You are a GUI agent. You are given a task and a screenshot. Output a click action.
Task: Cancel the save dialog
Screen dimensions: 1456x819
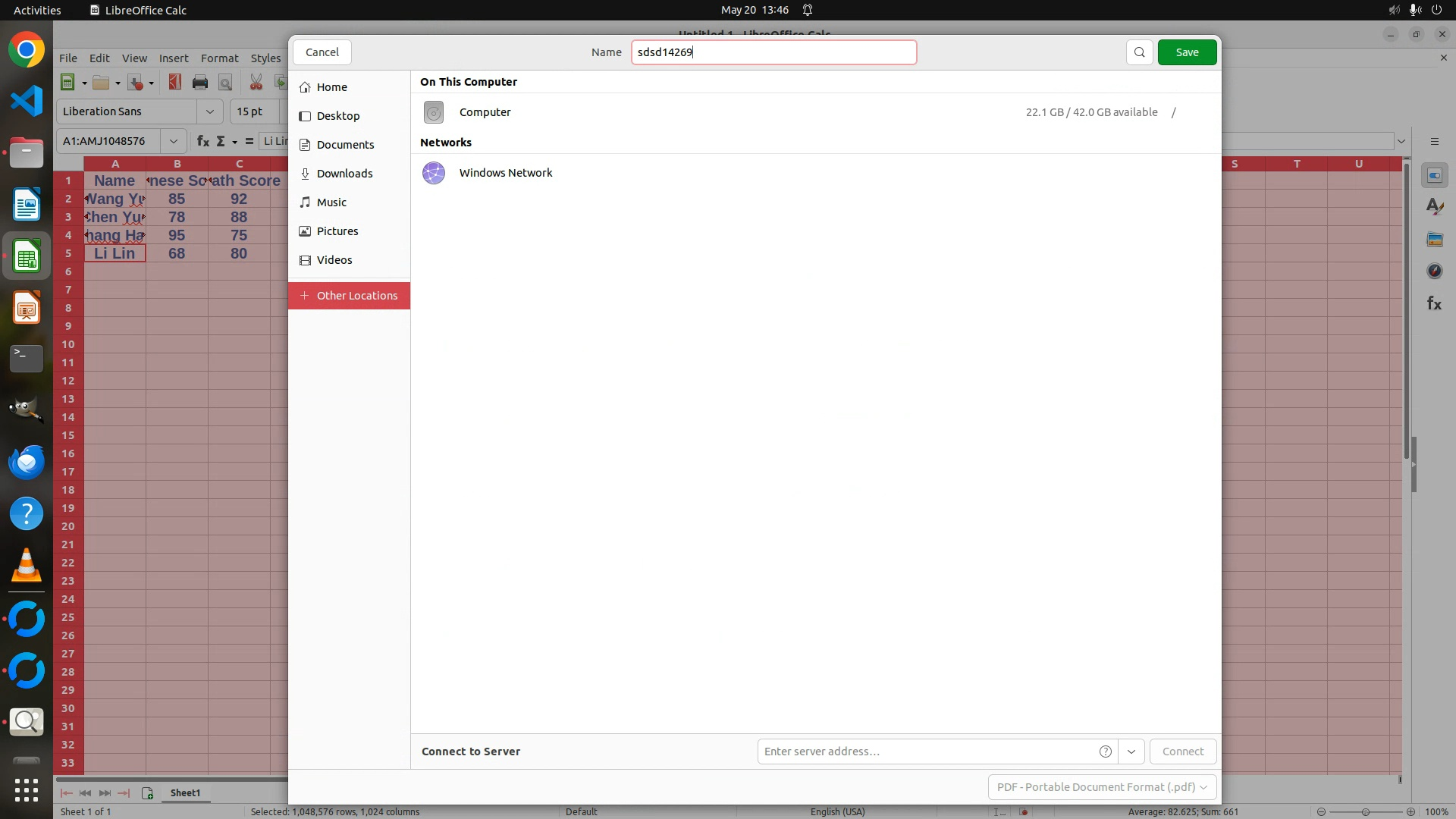click(322, 52)
